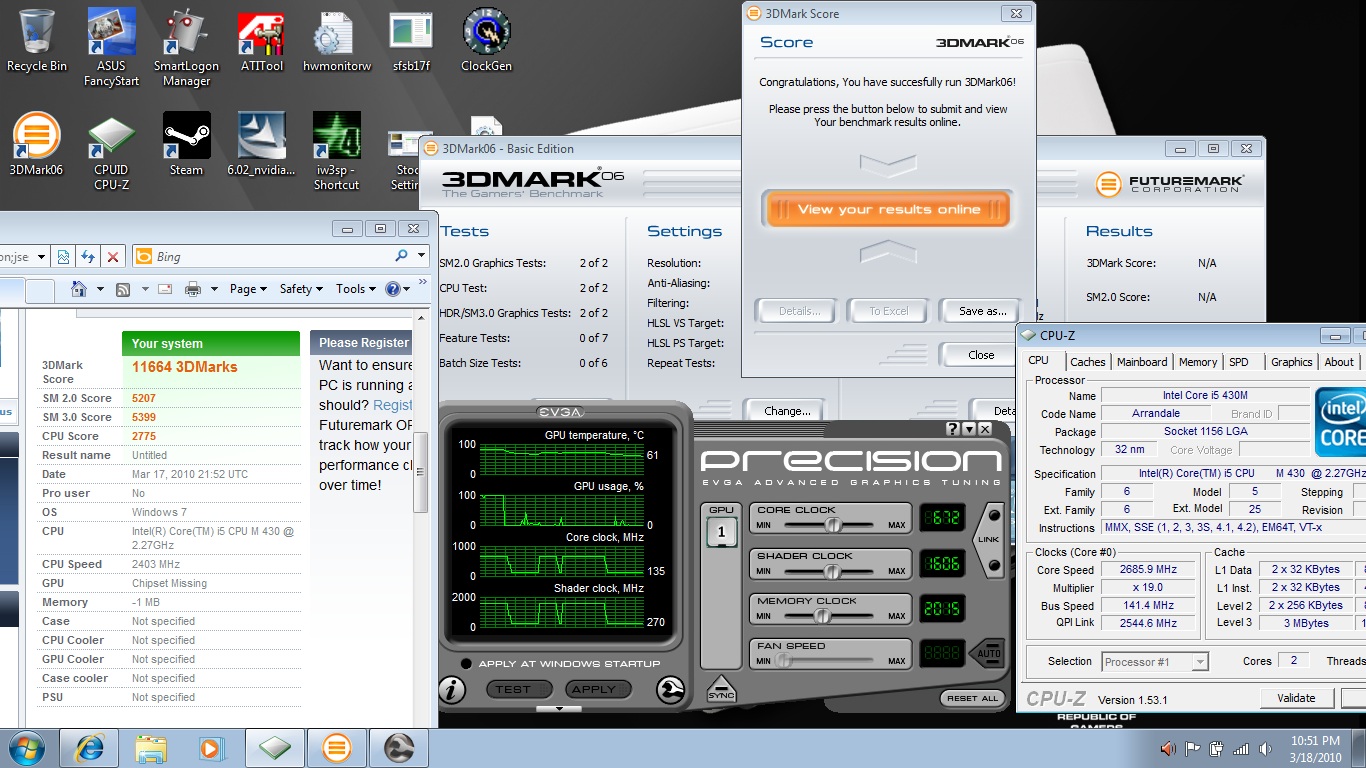Switch to CPU-Z SPD tab
Screen dimensions: 1366x768
(1238, 362)
